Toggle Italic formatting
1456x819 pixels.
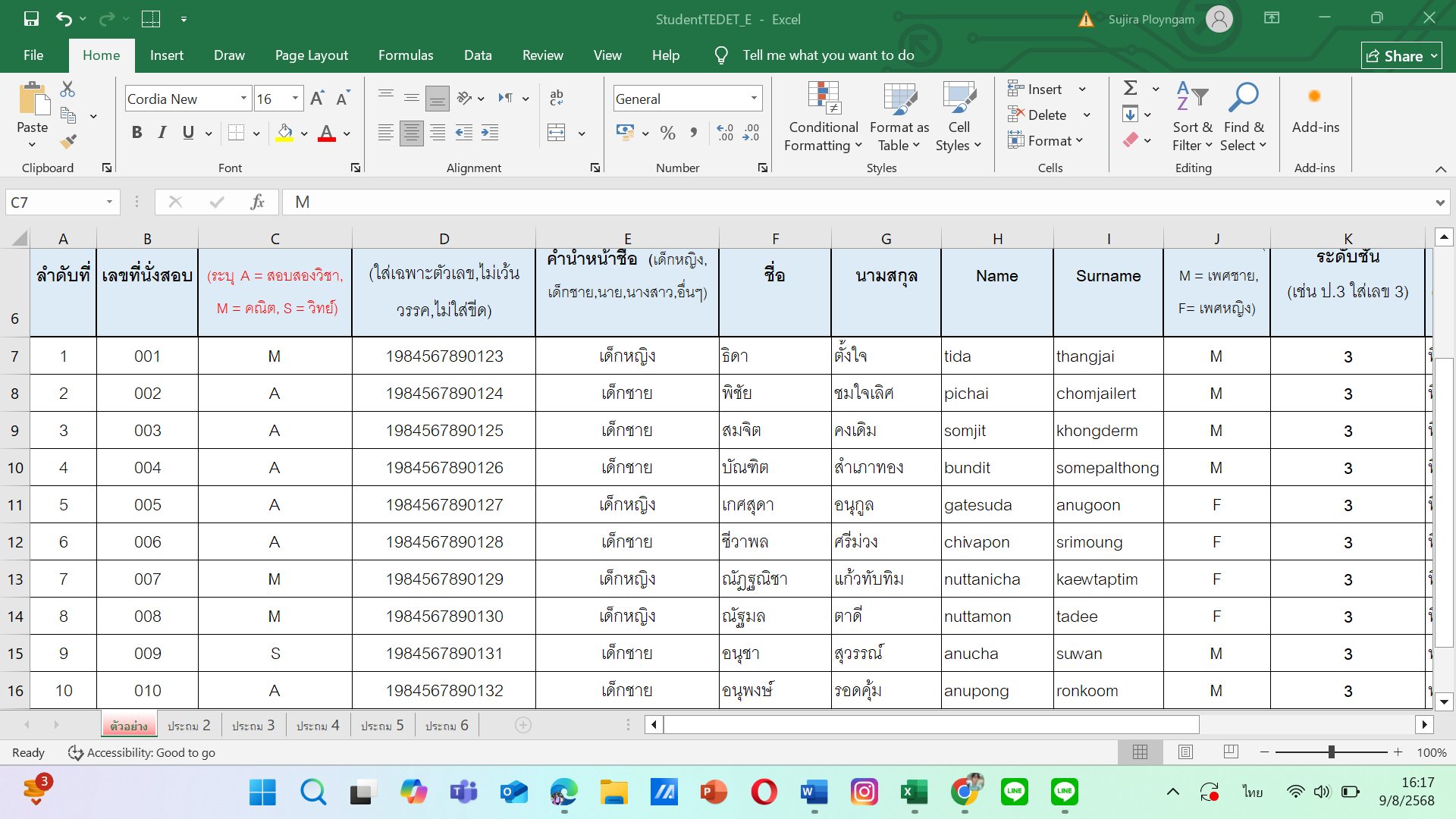[x=162, y=133]
